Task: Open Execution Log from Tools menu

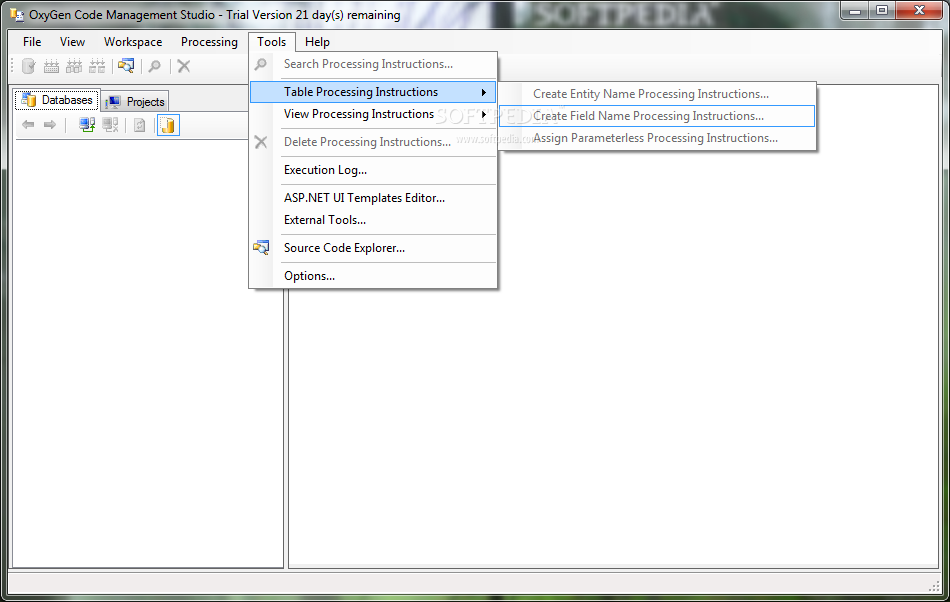Action: pyautogui.click(x=373, y=170)
